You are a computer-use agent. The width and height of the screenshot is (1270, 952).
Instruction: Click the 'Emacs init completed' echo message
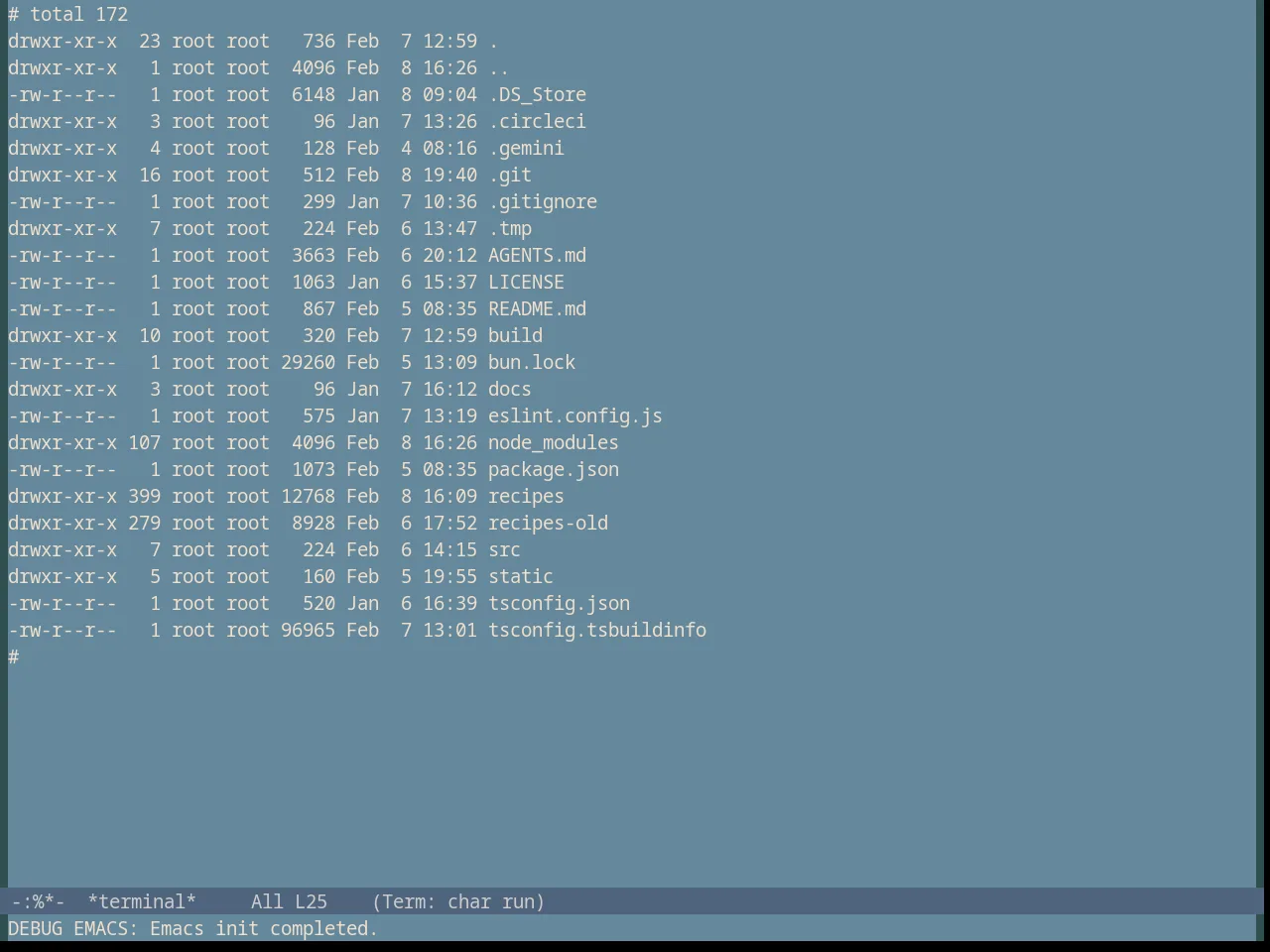[x=264, y=928]
